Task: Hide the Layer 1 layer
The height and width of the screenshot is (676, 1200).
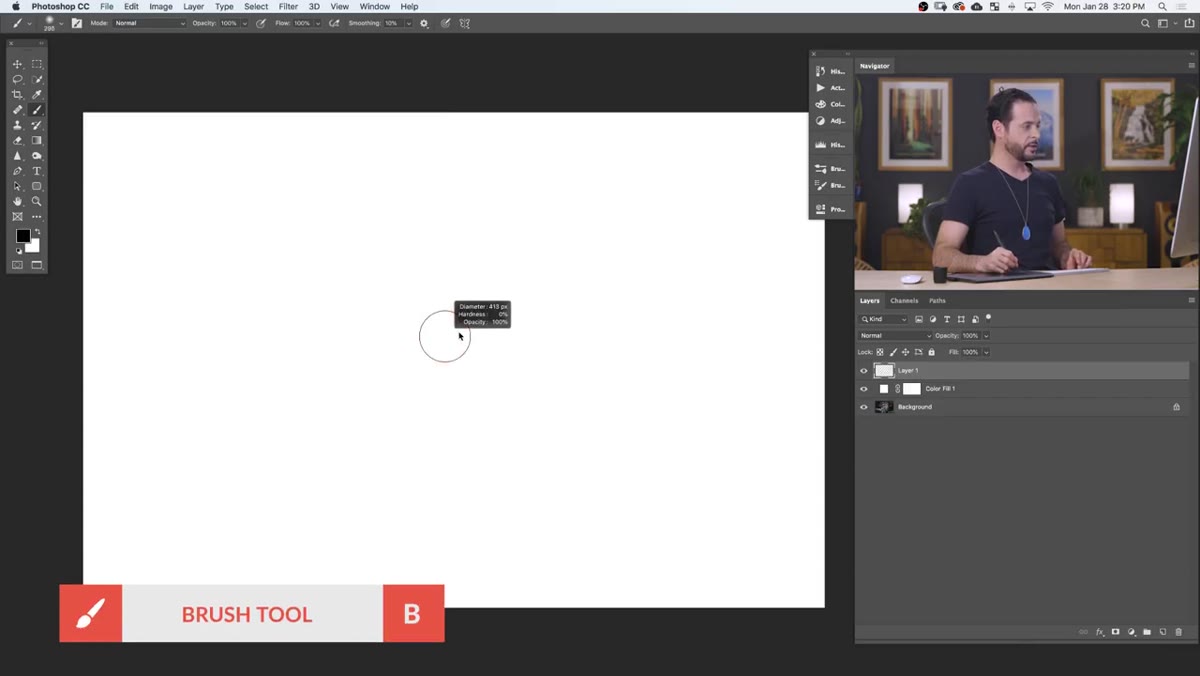Action: 864,371
